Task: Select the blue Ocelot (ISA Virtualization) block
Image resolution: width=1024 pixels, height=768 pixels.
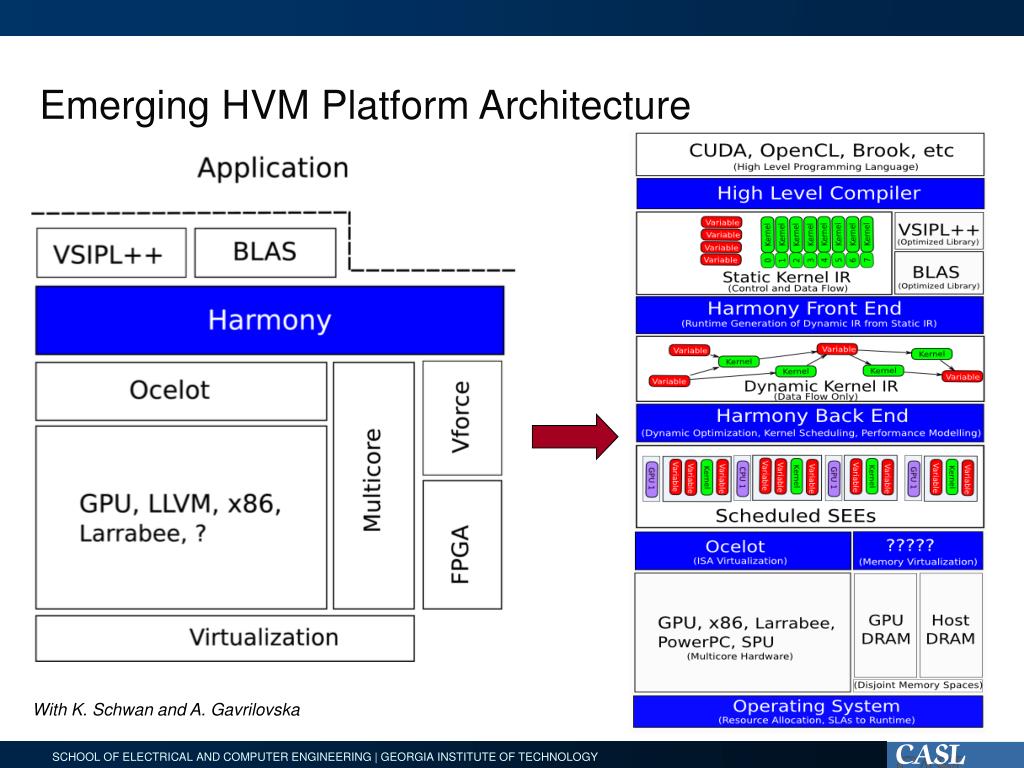Action: [x=743, y=551]
